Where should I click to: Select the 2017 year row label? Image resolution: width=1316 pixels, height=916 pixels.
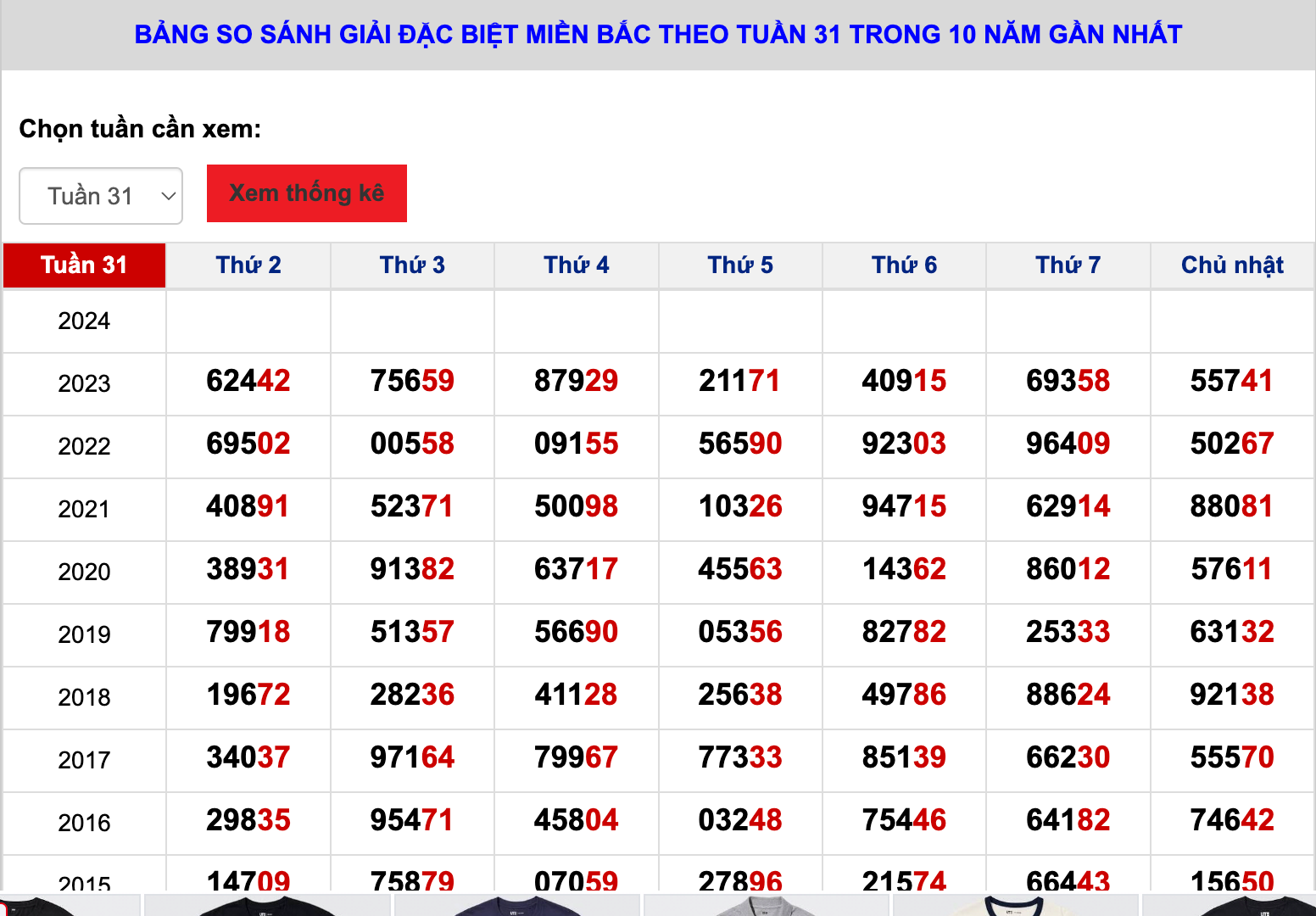[x=84, y=761]
